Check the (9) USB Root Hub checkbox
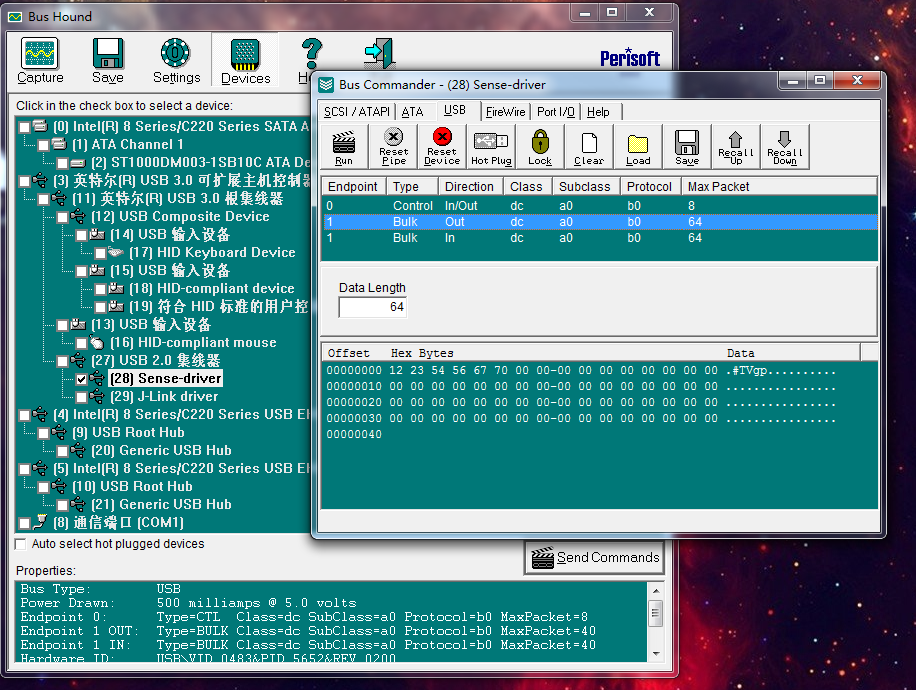The height and width of the screenshot is (690, 916). (x=44, y=434)
